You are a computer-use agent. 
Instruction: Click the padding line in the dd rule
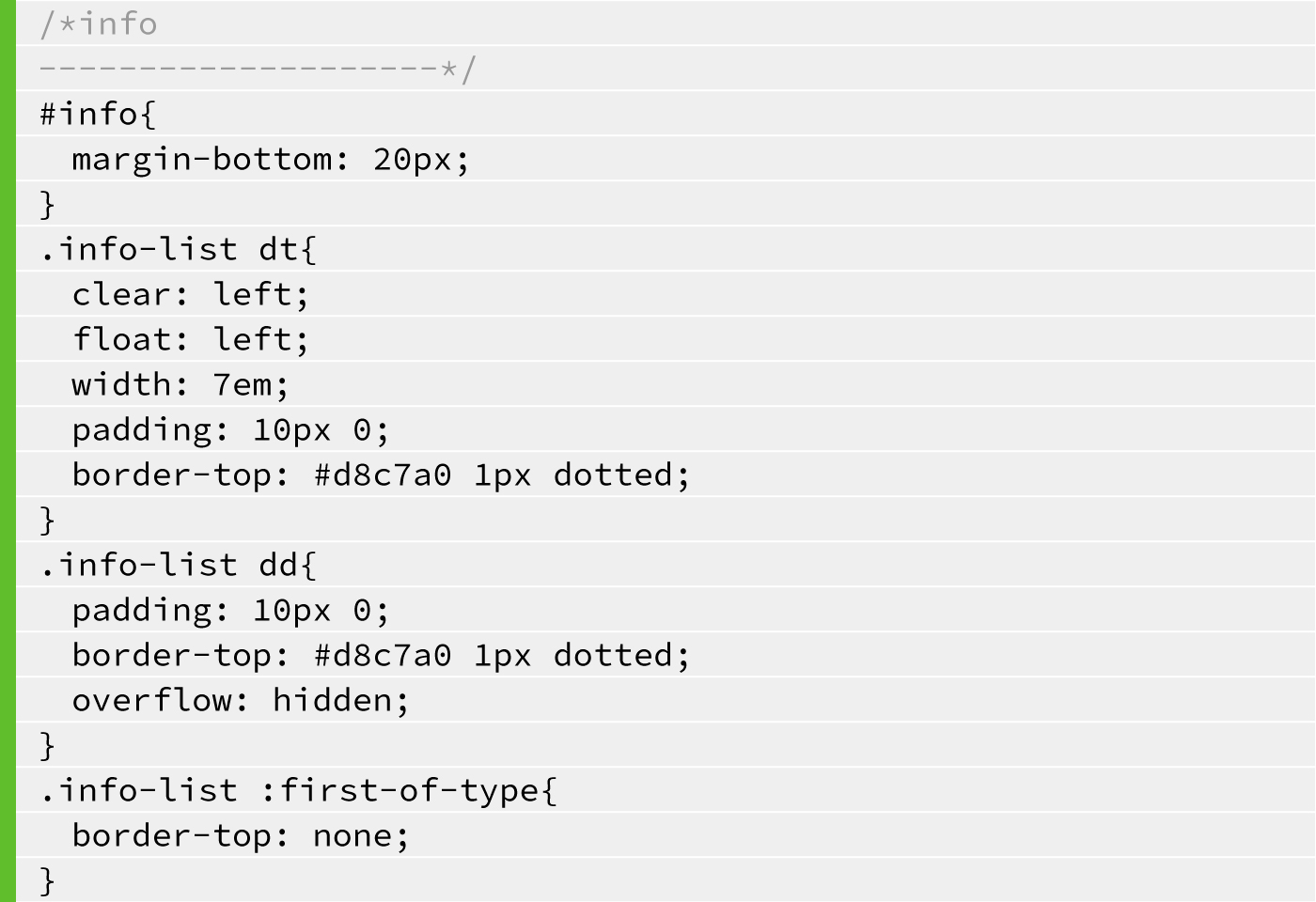click(230, 610)
